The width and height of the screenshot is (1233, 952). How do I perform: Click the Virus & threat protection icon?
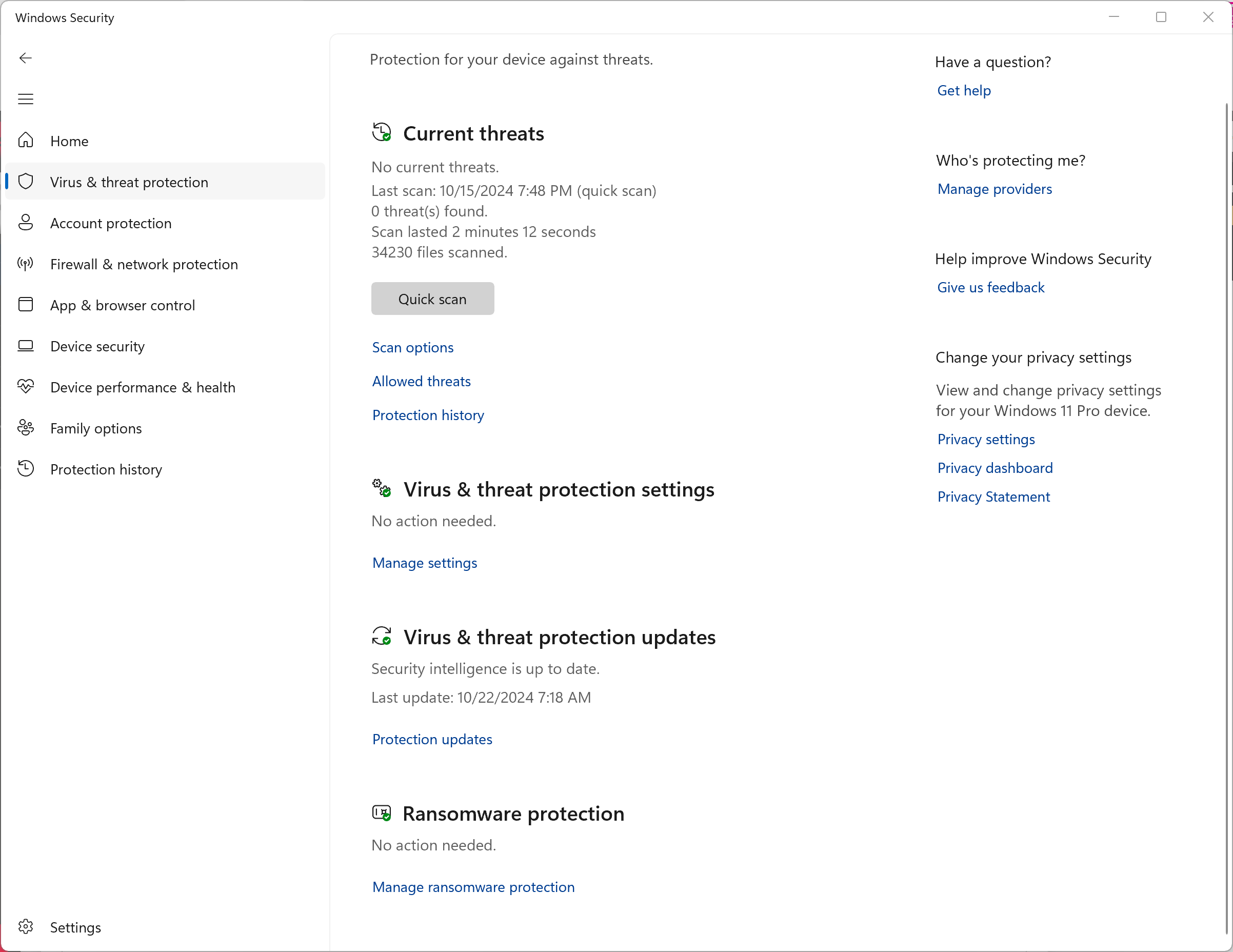26,181
